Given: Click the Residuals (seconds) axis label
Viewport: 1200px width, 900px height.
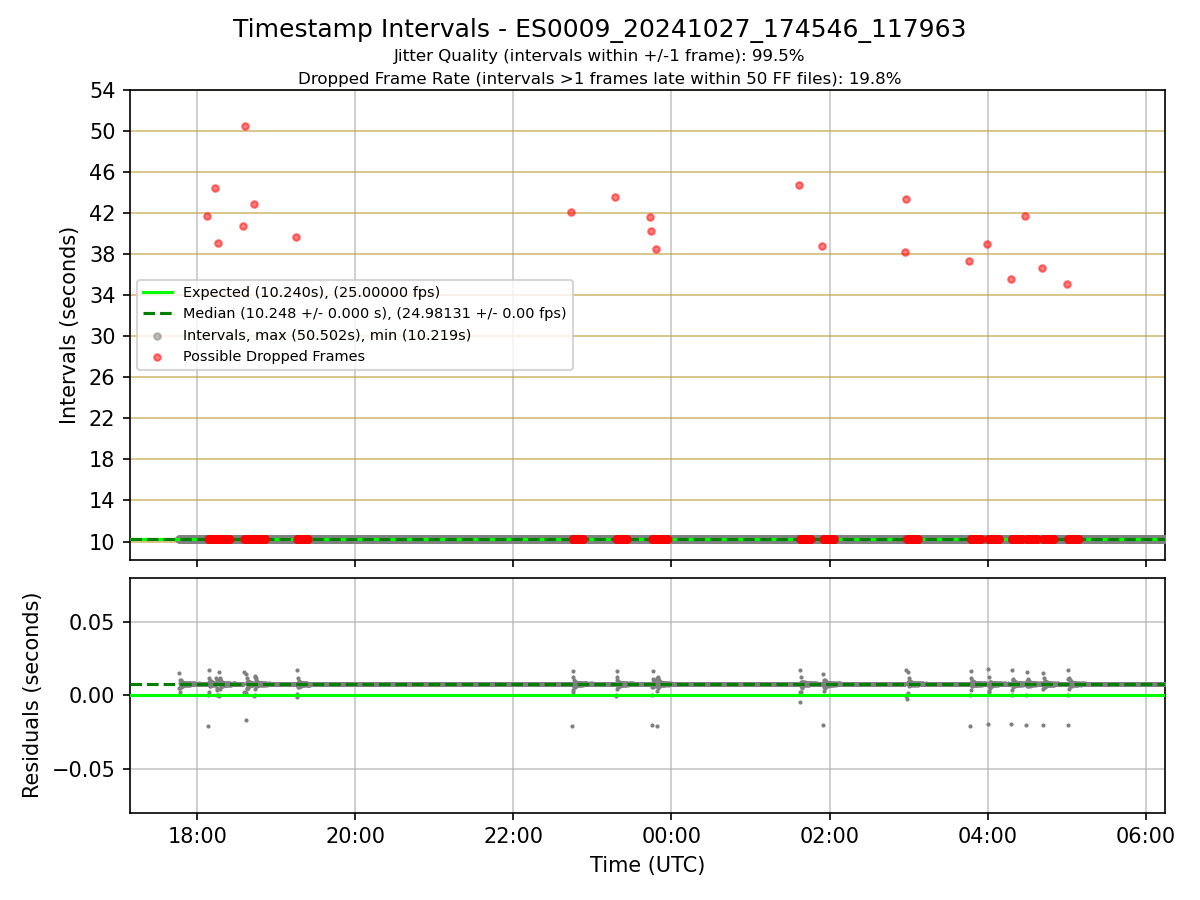Looking at the screenshot, I should click(x=32, y=695).
